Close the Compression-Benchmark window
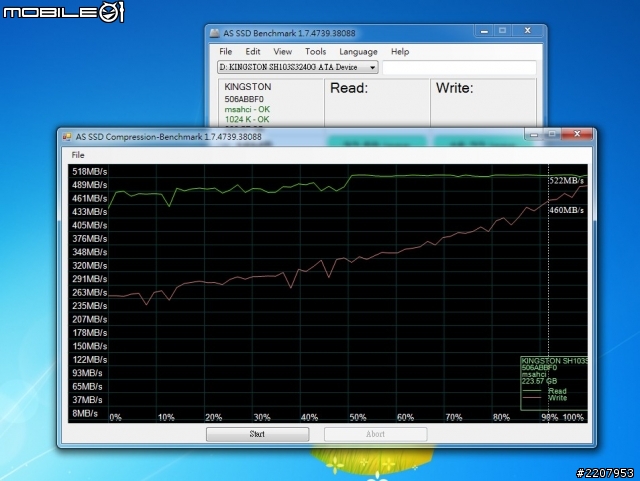The width and height of the screenshot is (640, 481). [x=577, y=134]
